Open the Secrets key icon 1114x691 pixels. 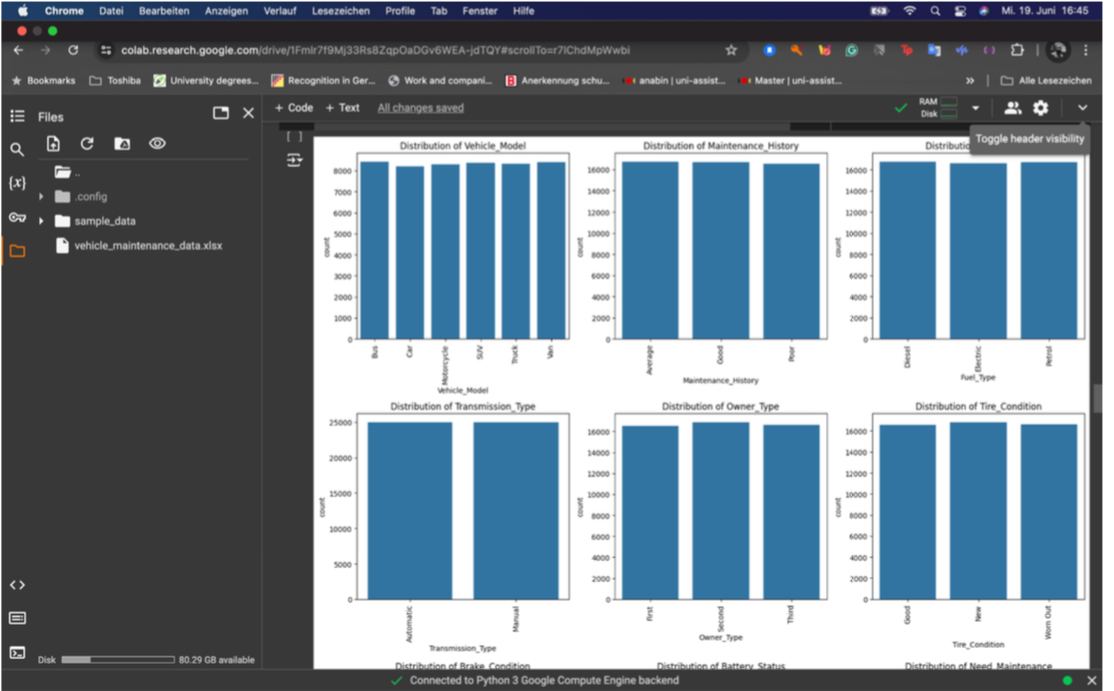coord(17,217)
